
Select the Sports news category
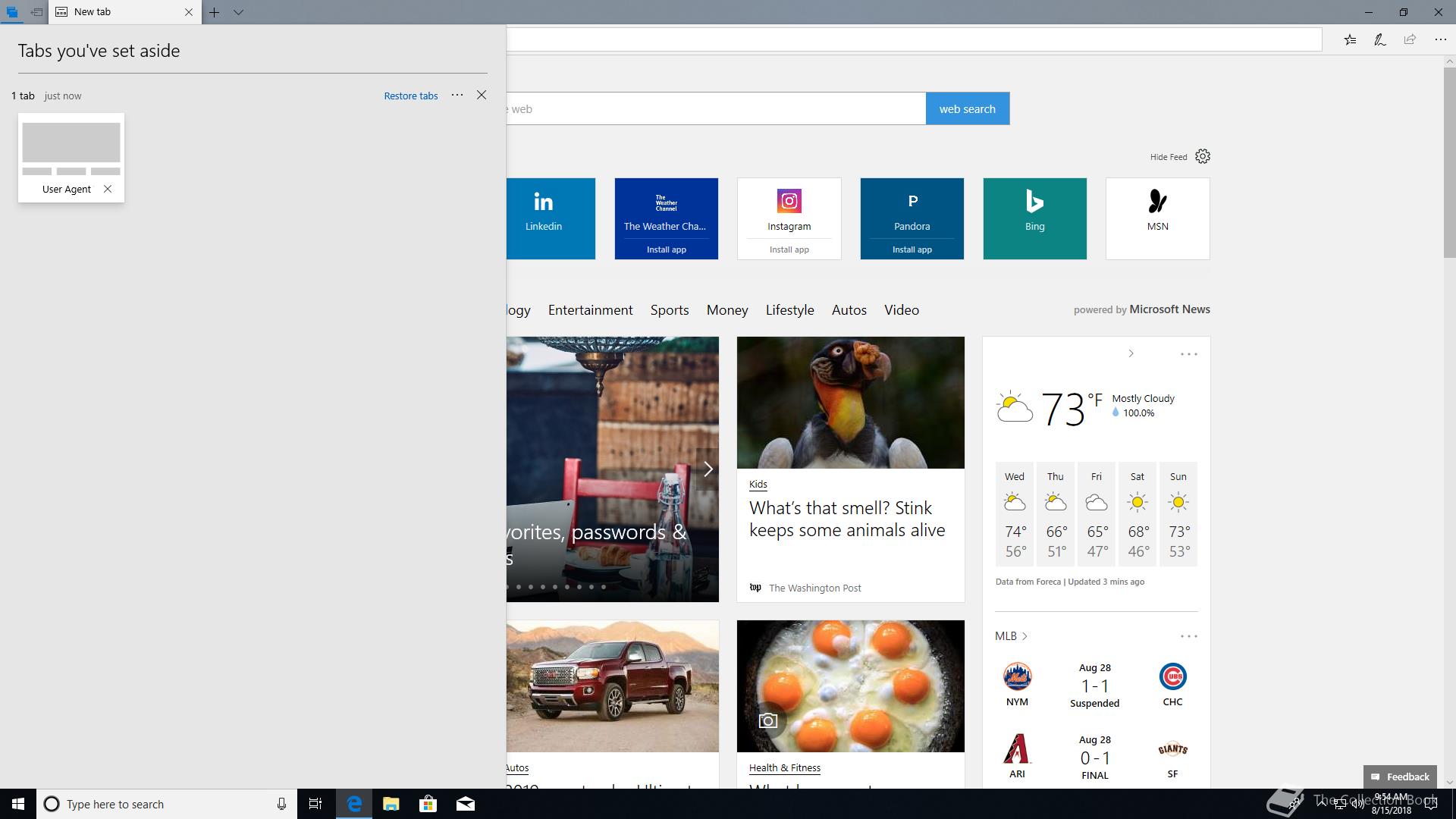[669, 310]
